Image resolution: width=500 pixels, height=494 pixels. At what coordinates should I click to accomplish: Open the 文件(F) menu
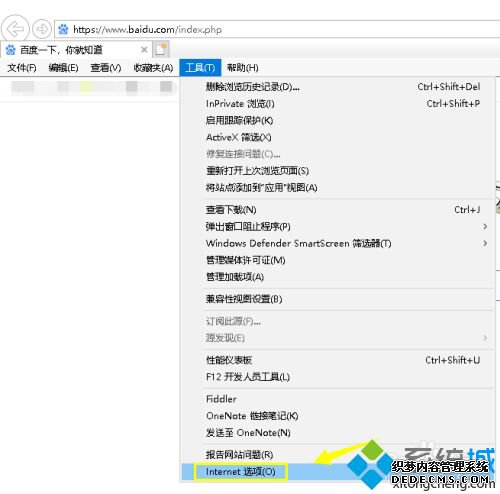click(22, 68)
